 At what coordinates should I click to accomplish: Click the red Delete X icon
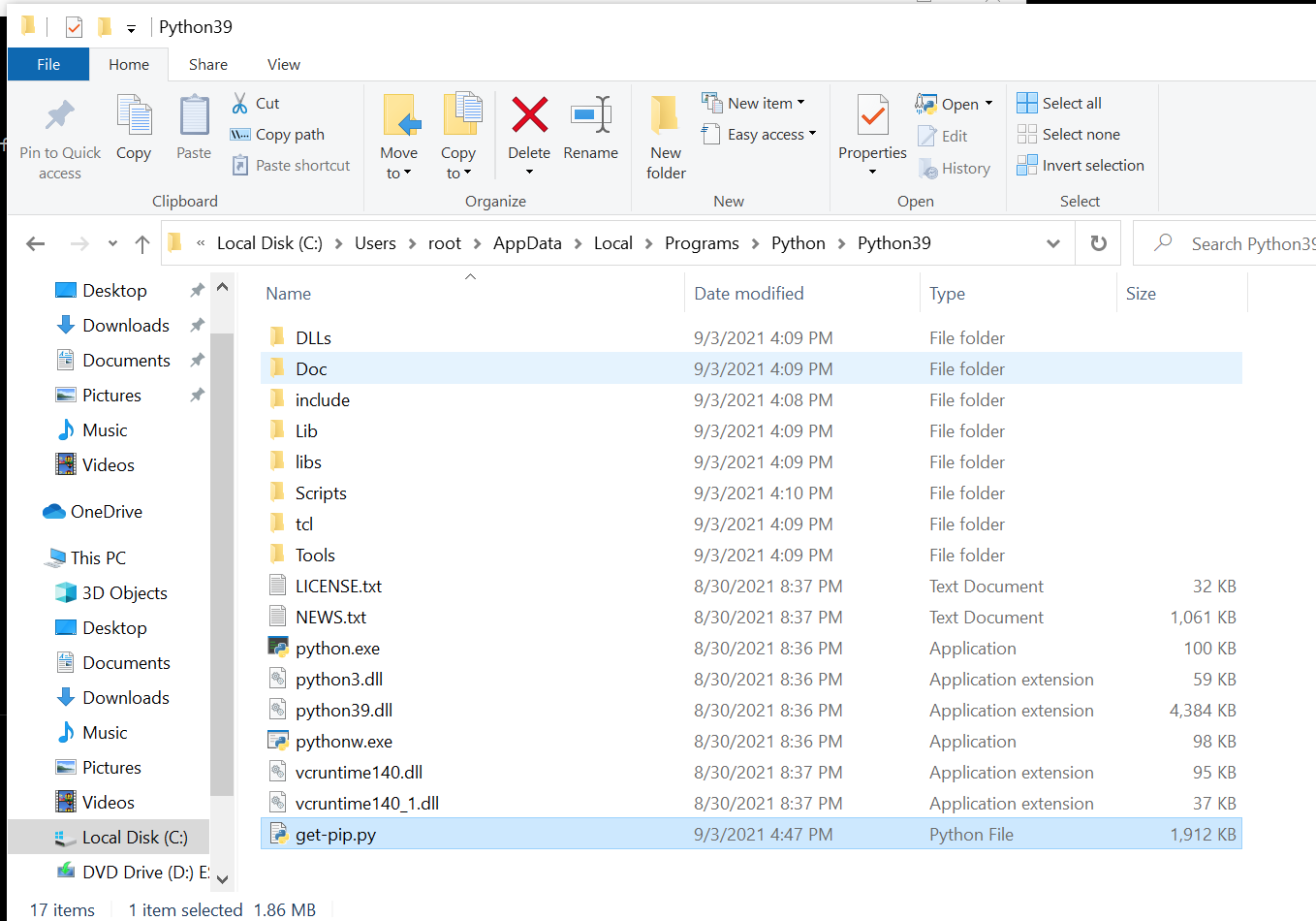tap(529, 114)
